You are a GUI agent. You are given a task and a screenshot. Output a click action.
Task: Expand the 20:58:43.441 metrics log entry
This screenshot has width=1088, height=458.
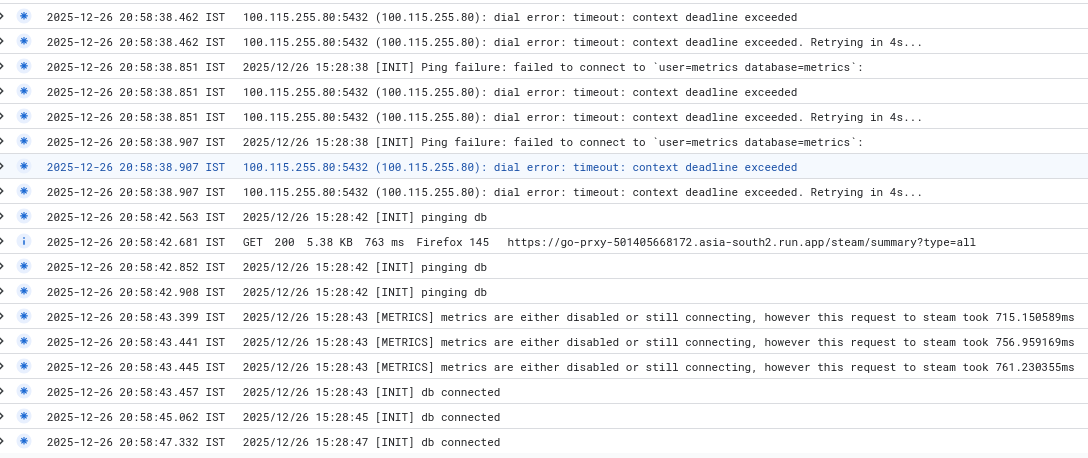point(3,341)
